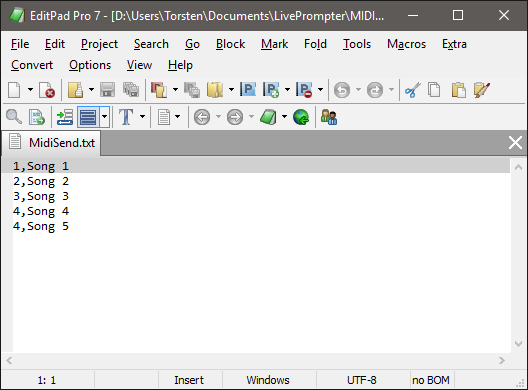
Task: Click two people forum icon
Action: point(329,117)
